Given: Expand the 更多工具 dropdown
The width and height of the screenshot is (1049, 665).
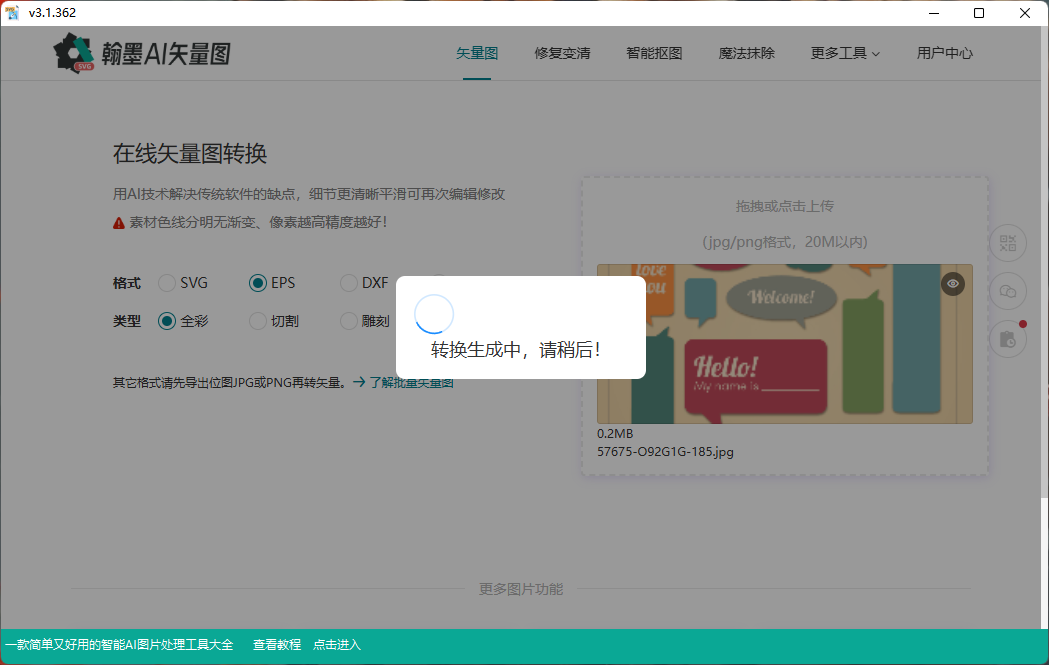Looking at the screenshot, I should [x=845, y=53].
